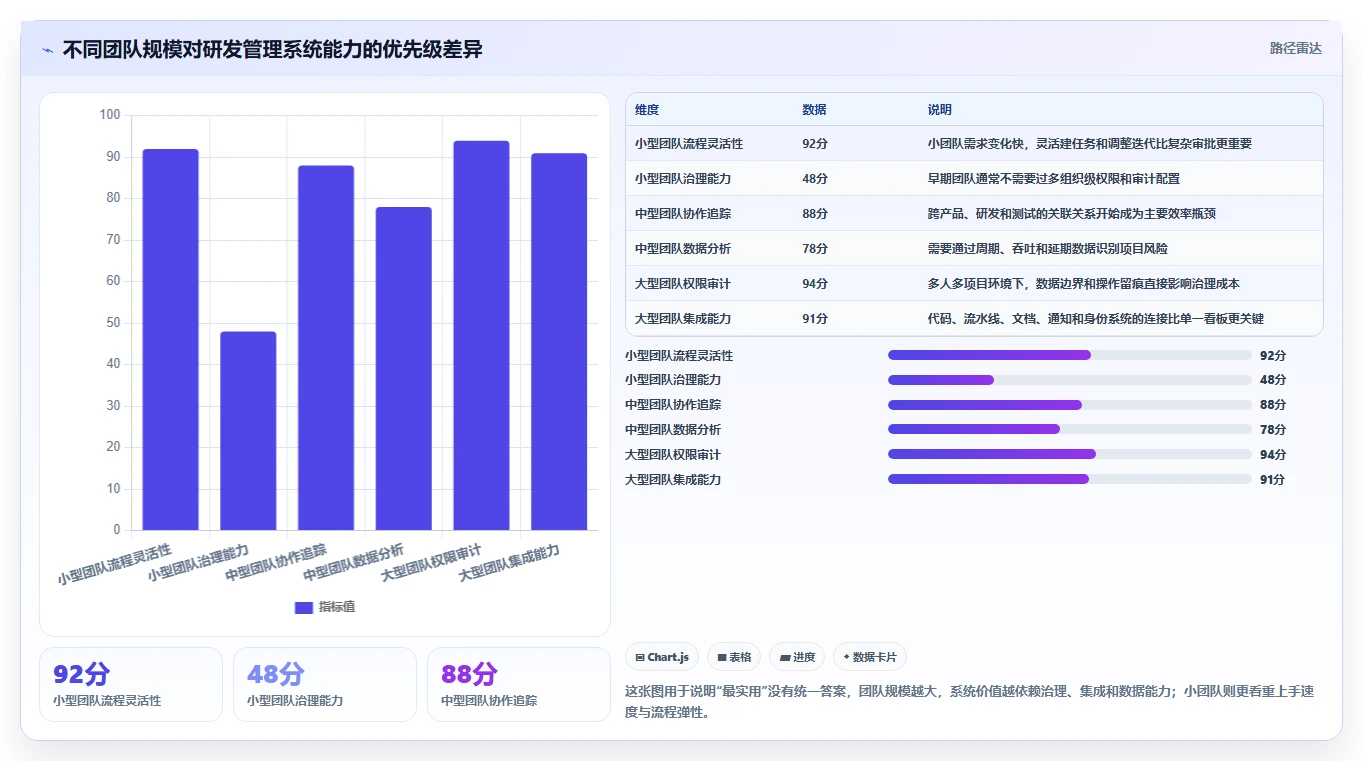Open the 48分 小型团队治理能力 stat card

click(x=325, y=684)
